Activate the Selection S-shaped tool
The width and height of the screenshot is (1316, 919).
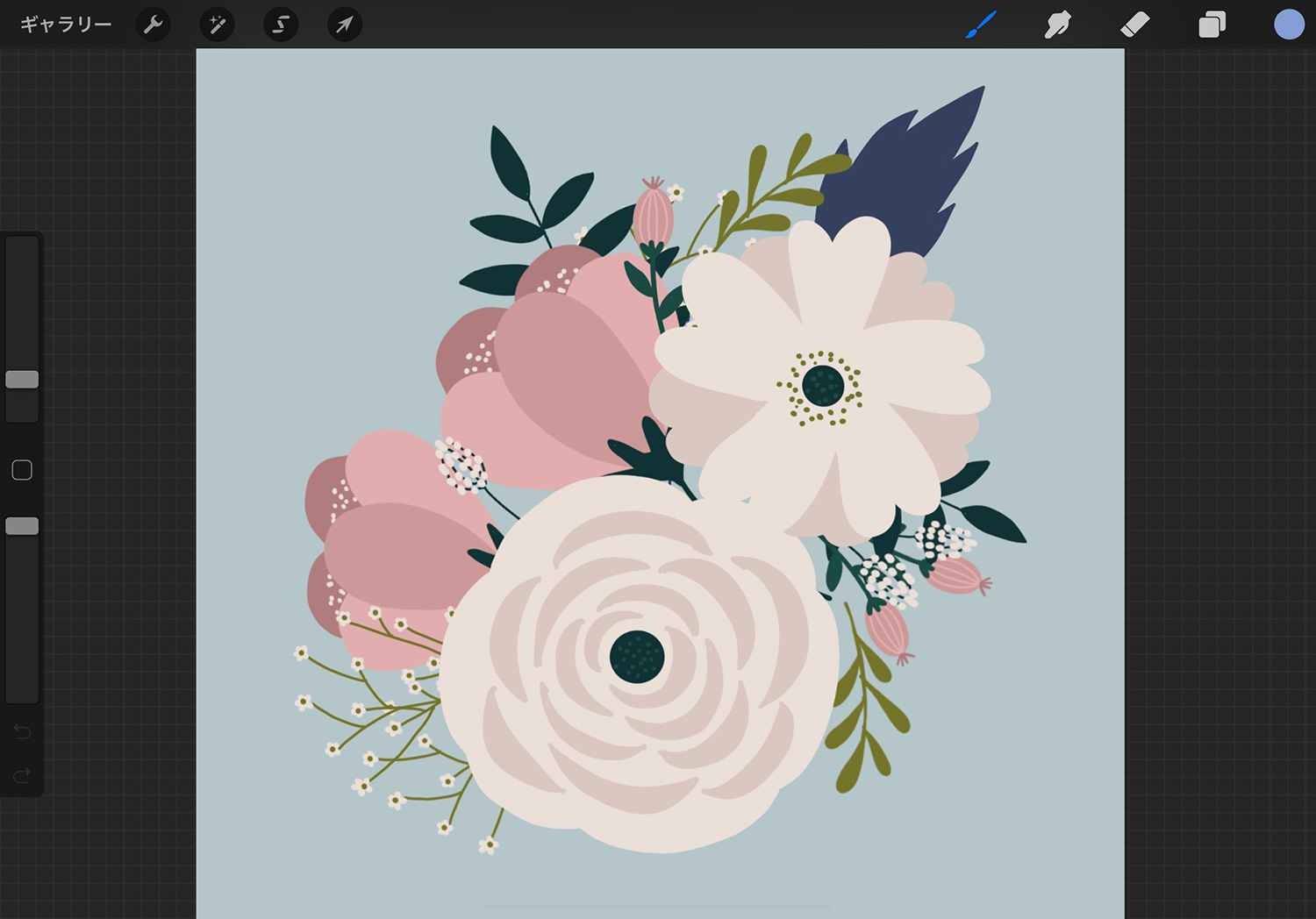281,25
